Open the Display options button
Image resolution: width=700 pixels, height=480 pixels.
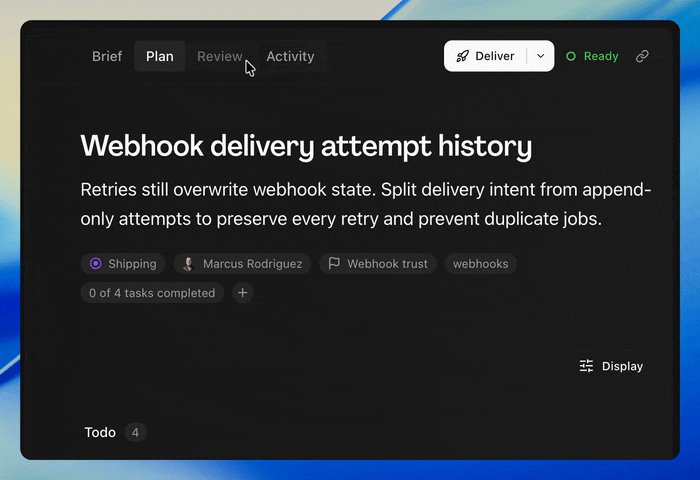(x=611, y=366)
